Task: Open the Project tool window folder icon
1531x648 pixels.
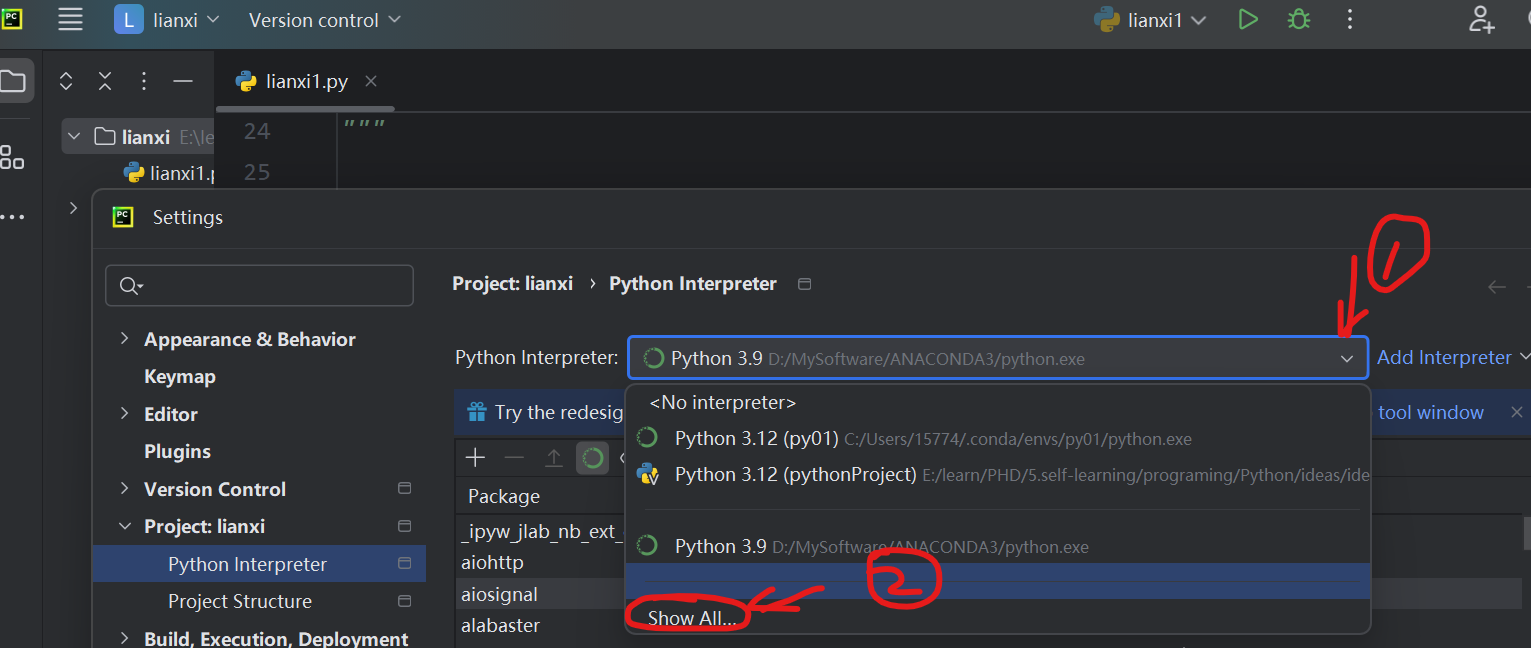Action: [12, 82]
